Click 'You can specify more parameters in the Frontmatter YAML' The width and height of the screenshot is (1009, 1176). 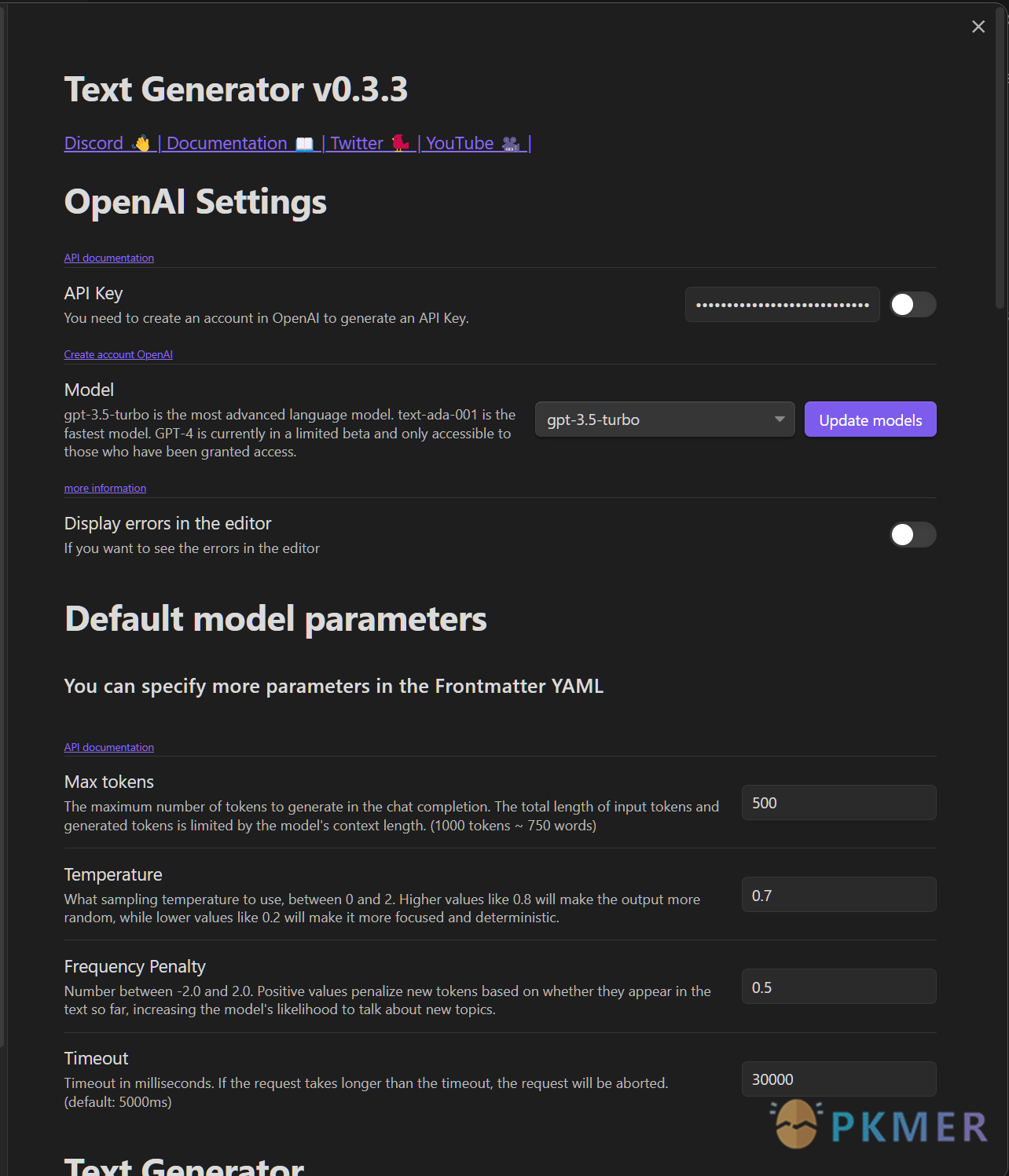334,687
